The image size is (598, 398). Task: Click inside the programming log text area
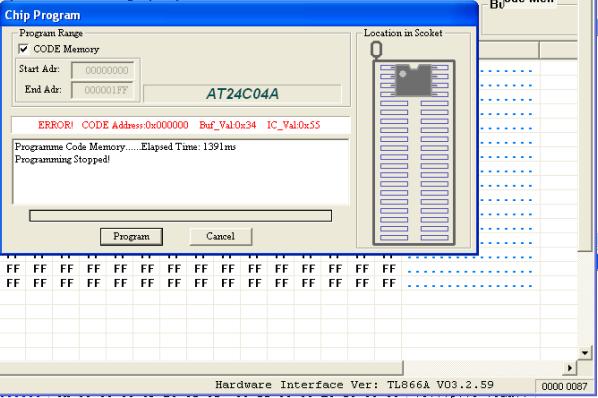pos(180,172)
